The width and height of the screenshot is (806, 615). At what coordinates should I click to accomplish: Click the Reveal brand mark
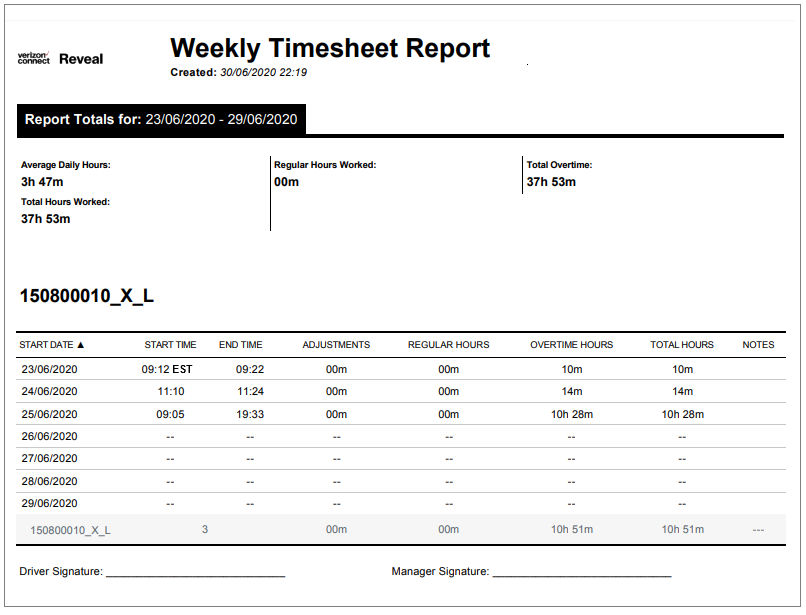point(80,59)
